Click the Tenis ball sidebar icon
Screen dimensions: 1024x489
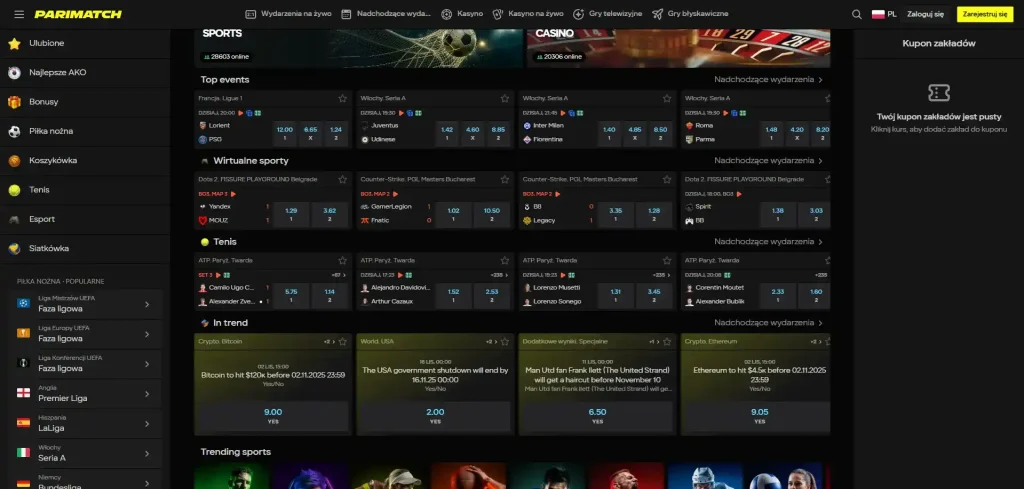point(14,189)
